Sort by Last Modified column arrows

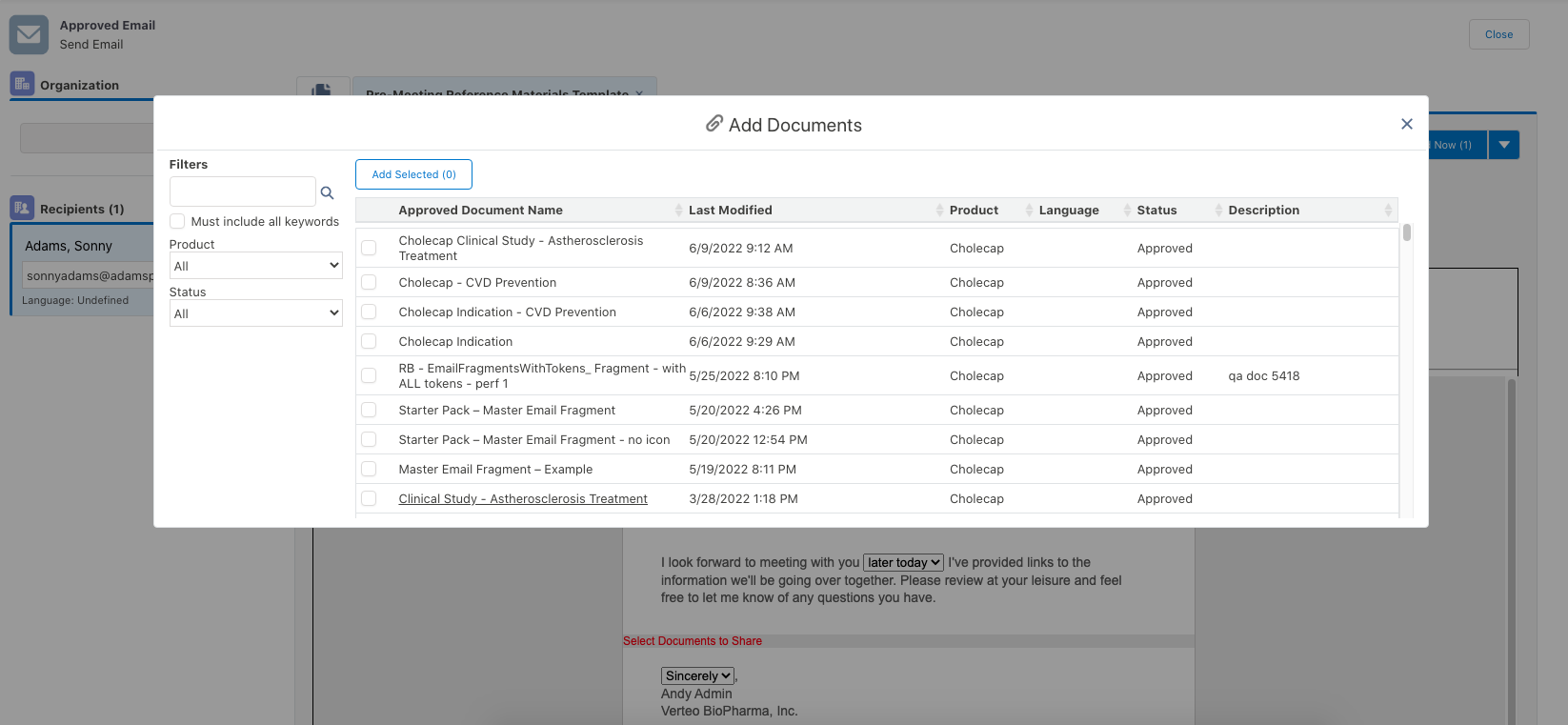(x=939, y=211)
